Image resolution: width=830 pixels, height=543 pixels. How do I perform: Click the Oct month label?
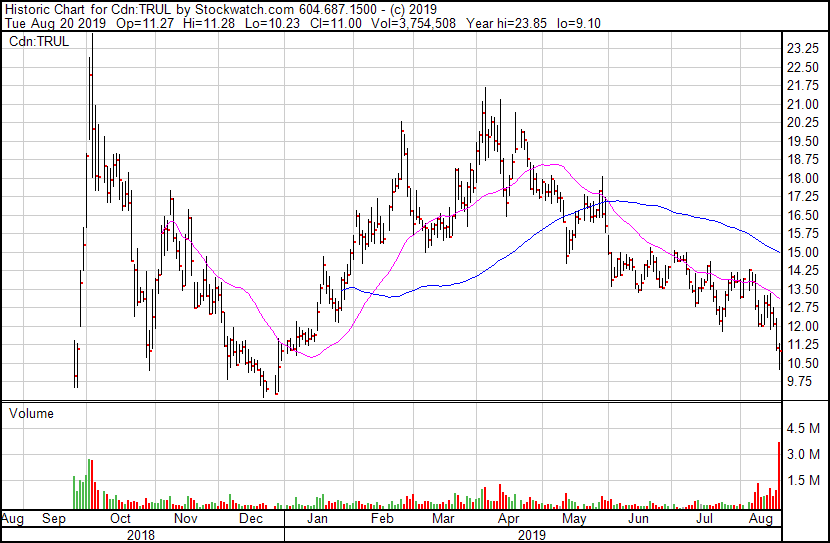tap(120, 519)
